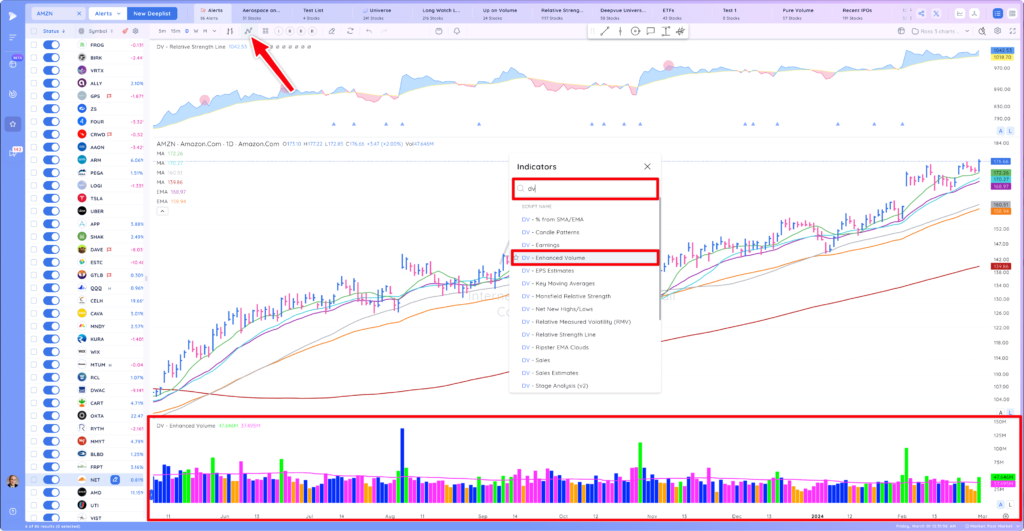Toggle the FROG alert status switch
The image size is (1024, 531).
pyautogui.click(x=51, y=45)
